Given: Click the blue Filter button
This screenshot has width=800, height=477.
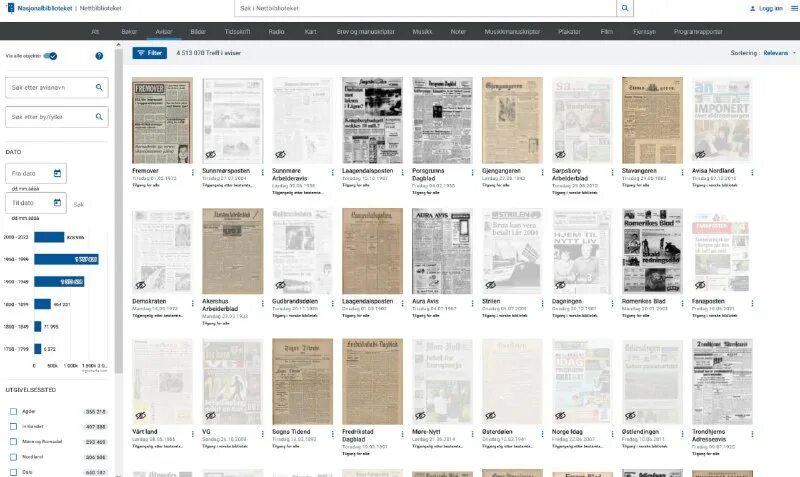Looking at the screenshot, I should pyautogui.click(x=149, y=53).
